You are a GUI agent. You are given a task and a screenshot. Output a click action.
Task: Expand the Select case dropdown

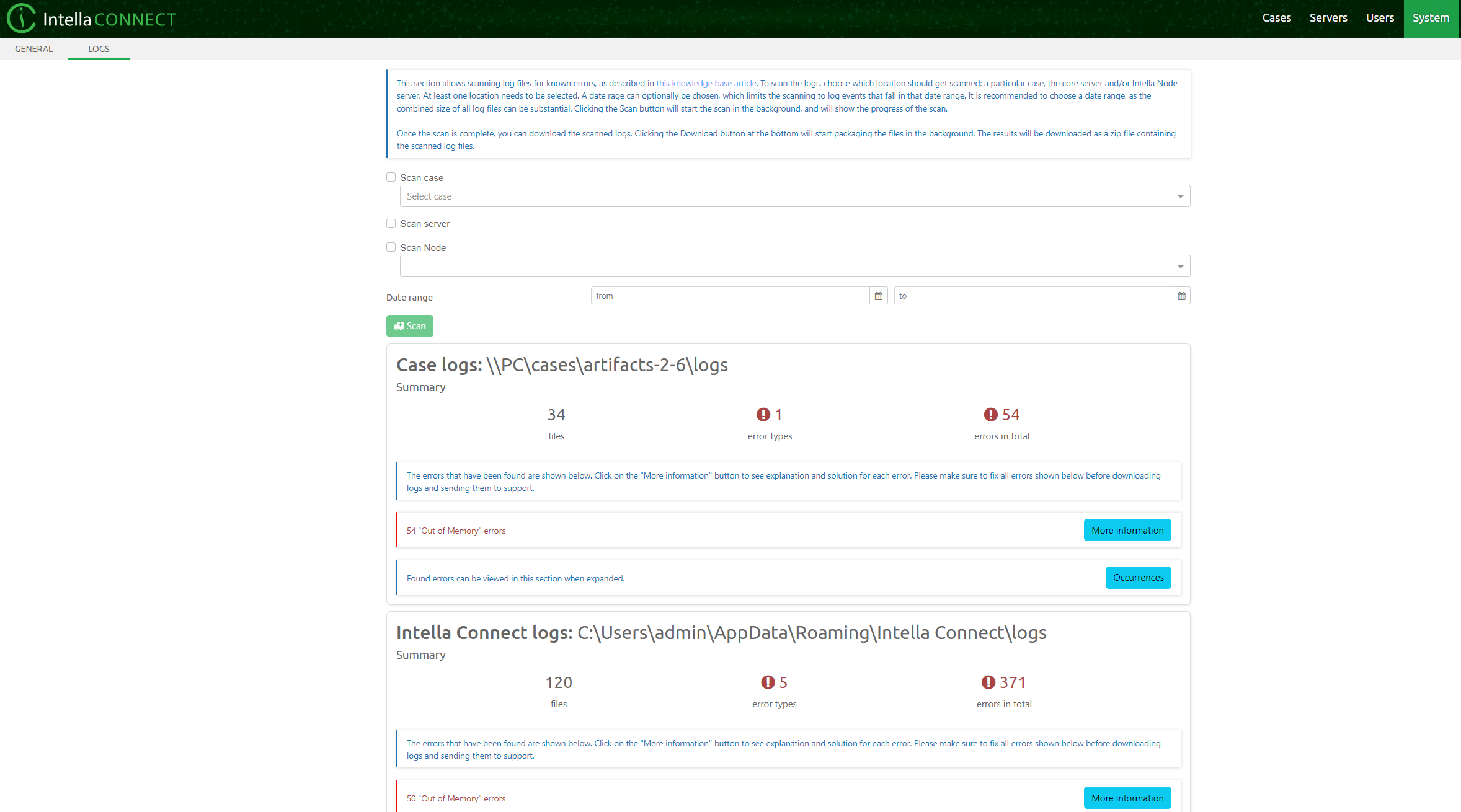pos(794,196)
